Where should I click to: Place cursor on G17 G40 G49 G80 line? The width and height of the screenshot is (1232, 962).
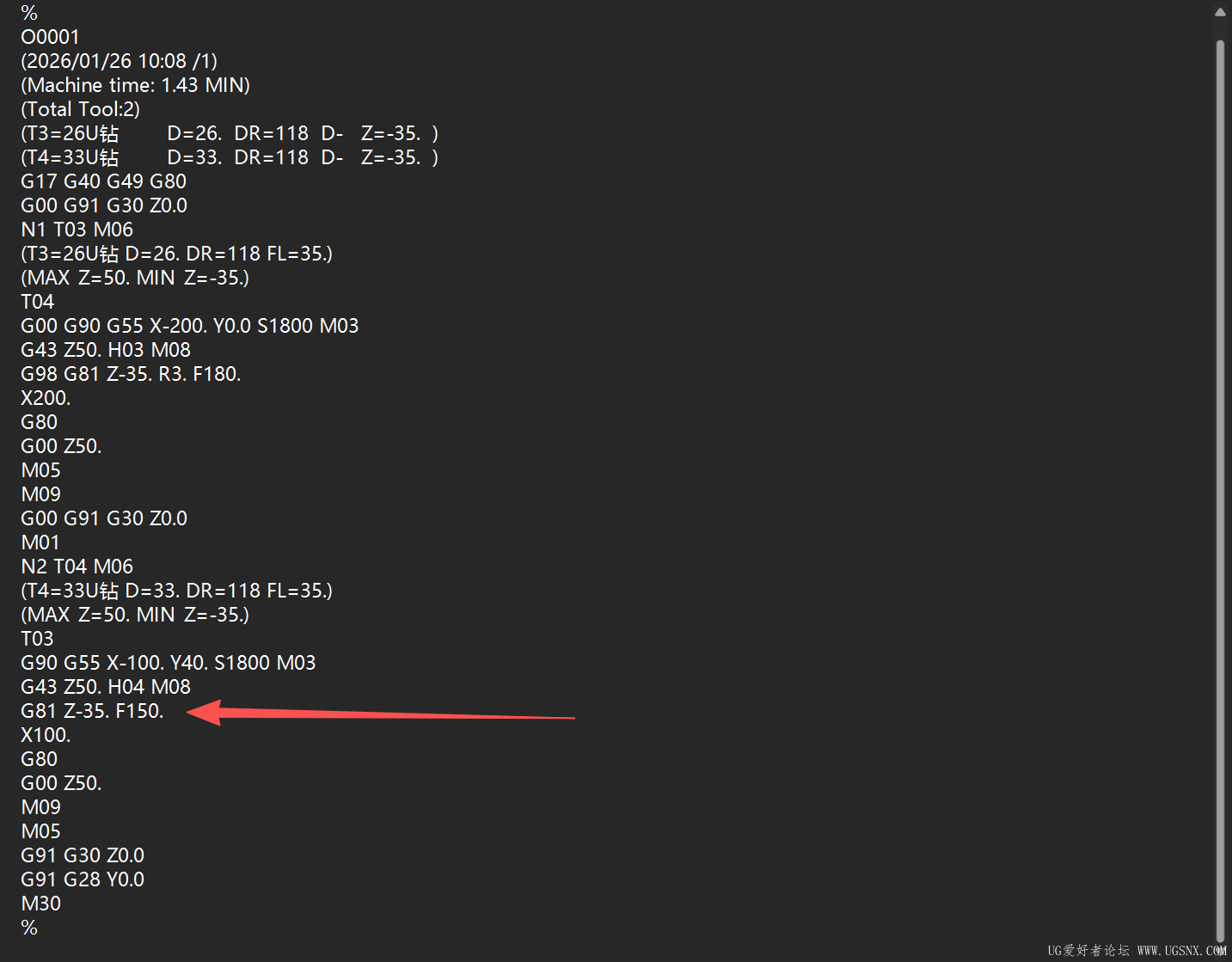[103, 181]
